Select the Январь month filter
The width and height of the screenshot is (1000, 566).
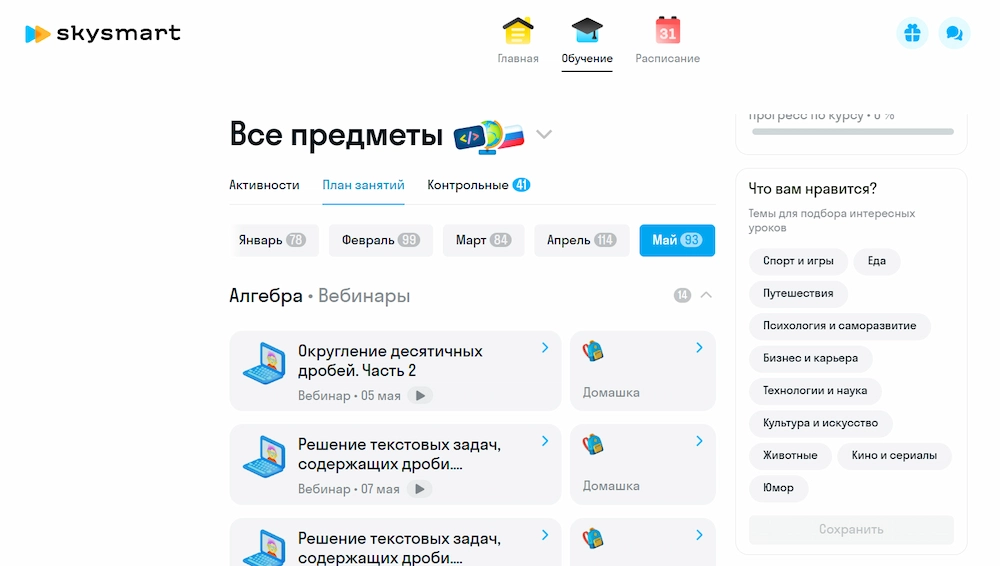coord(274,240)
